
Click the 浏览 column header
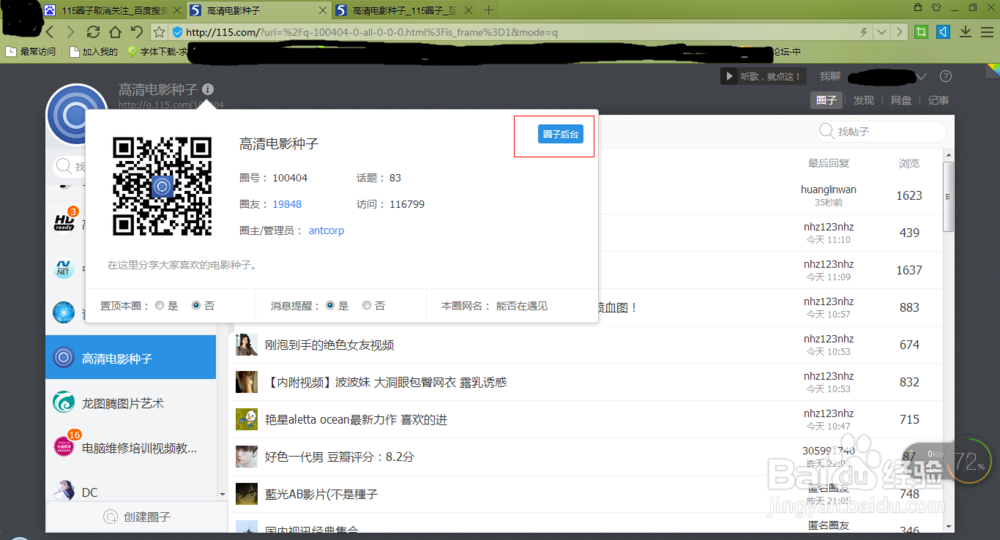[x=909, y=163]
